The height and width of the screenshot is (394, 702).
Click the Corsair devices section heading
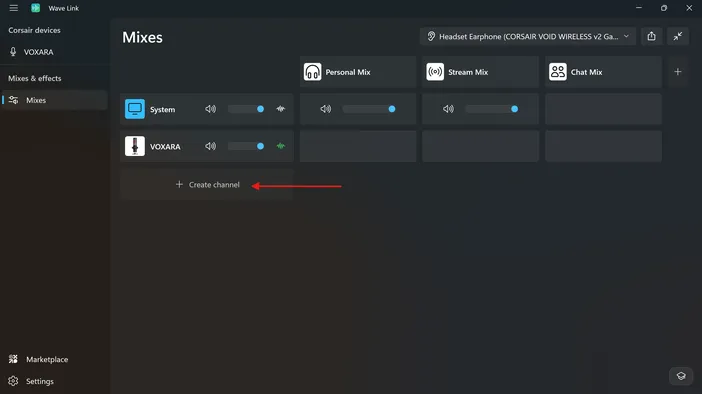[x=34, y=30]
